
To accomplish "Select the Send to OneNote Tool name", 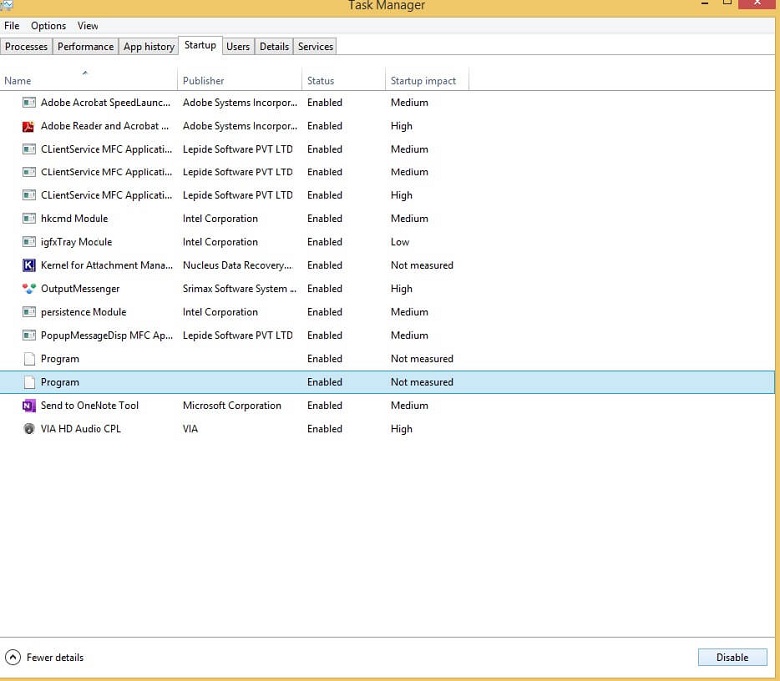I will pyautogui.click(x=90, y=405).
